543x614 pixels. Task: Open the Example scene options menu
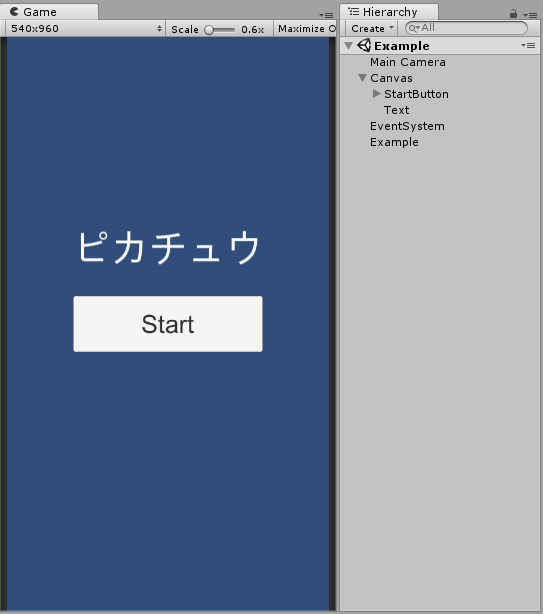pos(528,45)
